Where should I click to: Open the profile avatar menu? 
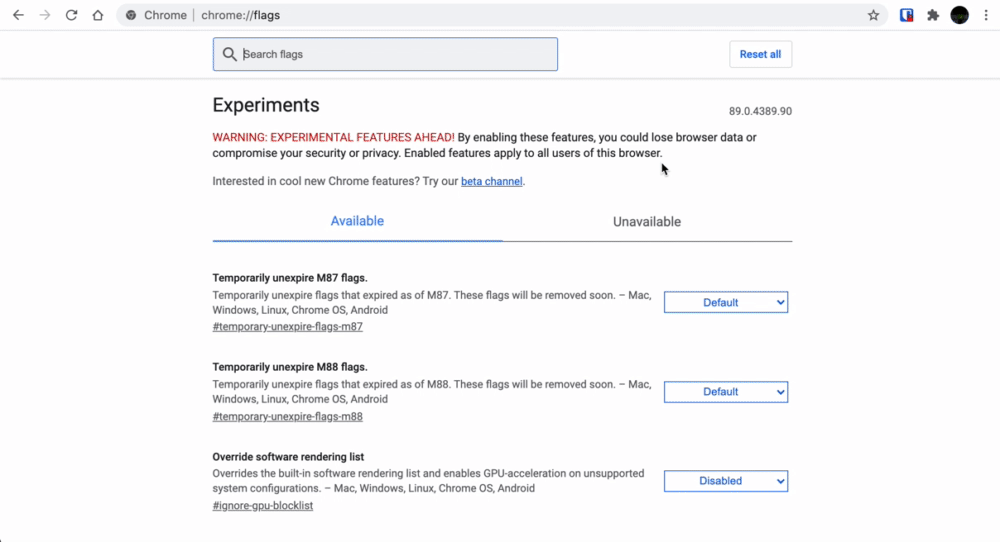point(959,15)
